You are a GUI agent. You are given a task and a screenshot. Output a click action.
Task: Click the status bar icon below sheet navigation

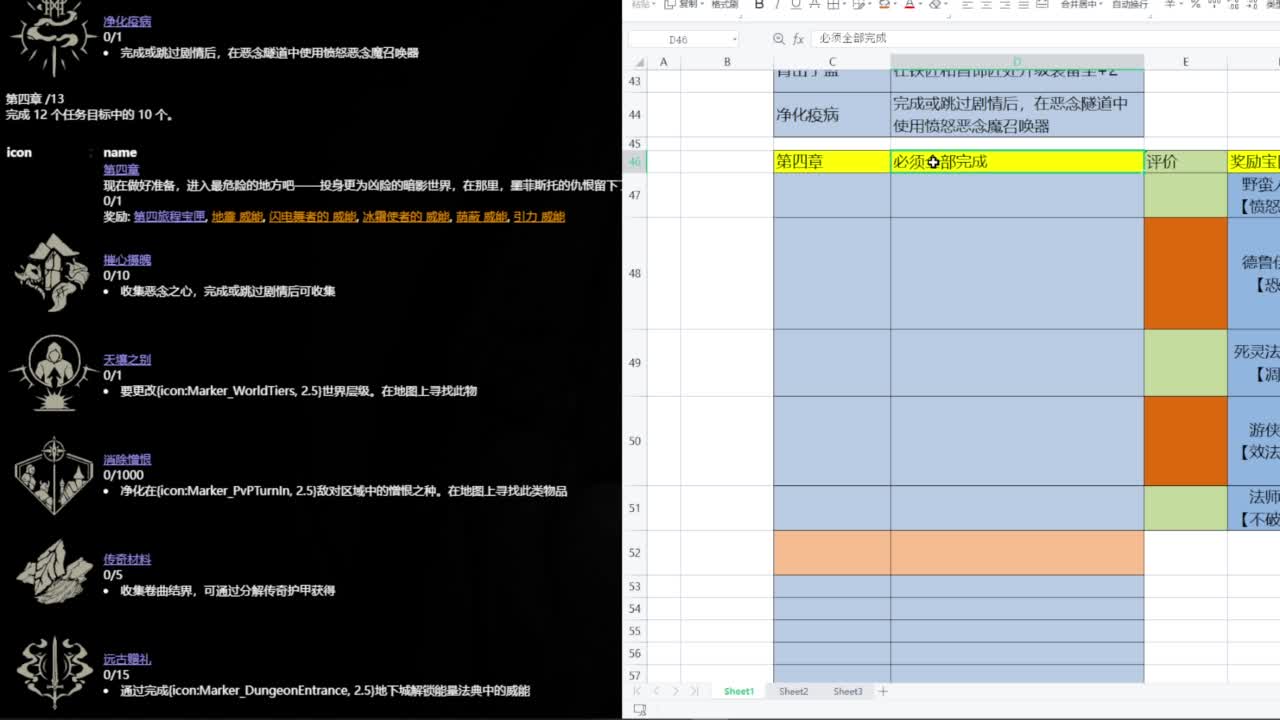(640, 709)
